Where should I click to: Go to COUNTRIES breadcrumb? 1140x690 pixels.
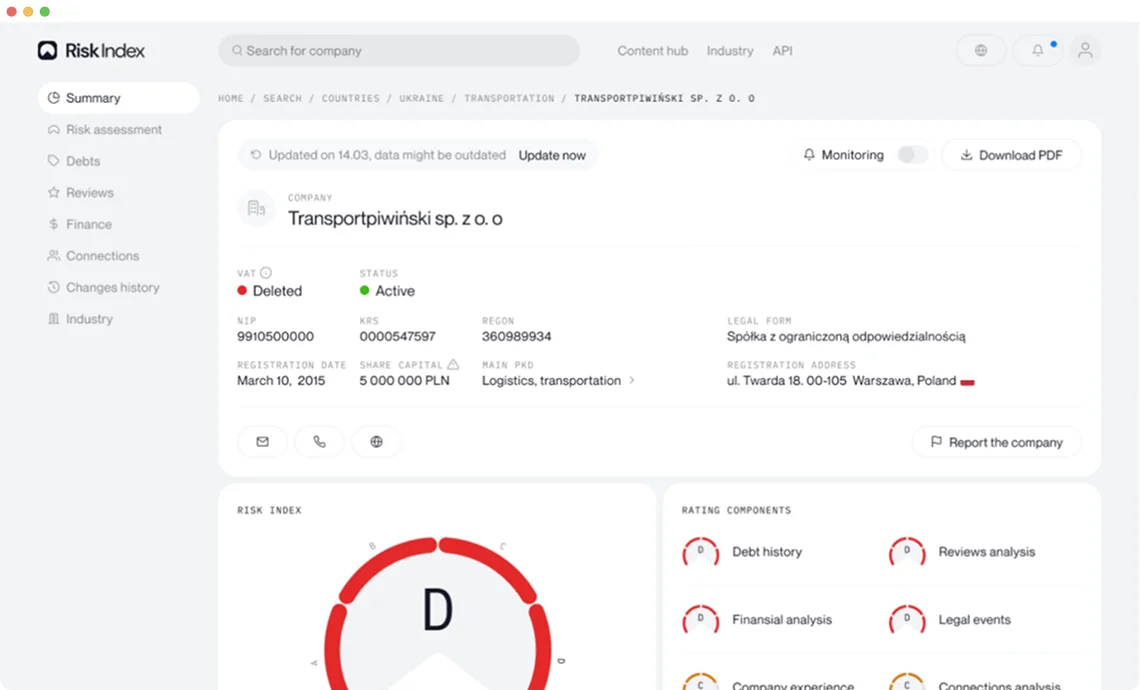click(350, 98)
